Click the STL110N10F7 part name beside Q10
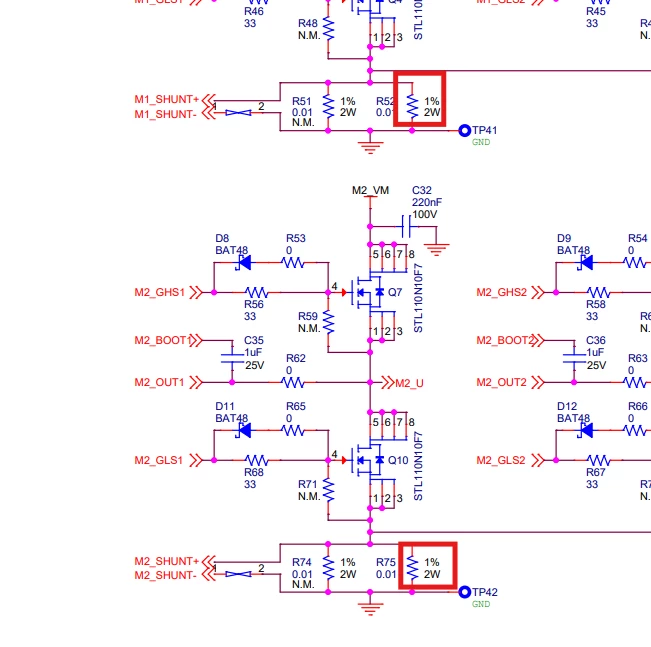The image size is (651, 647). click(x=418, y=466)
